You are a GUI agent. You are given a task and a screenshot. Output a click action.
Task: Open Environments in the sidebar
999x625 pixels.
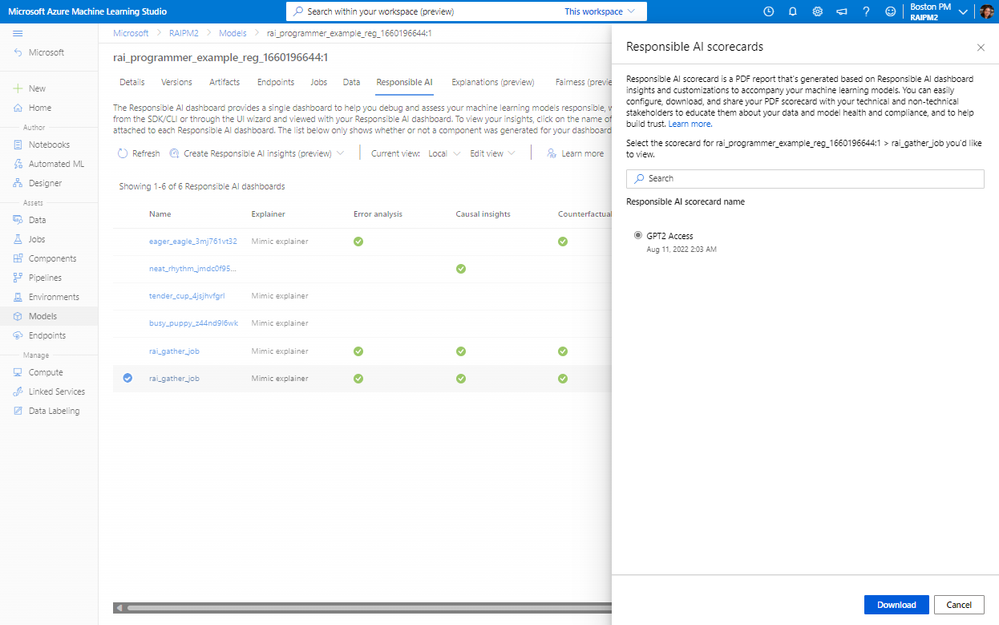pos(47,296)
